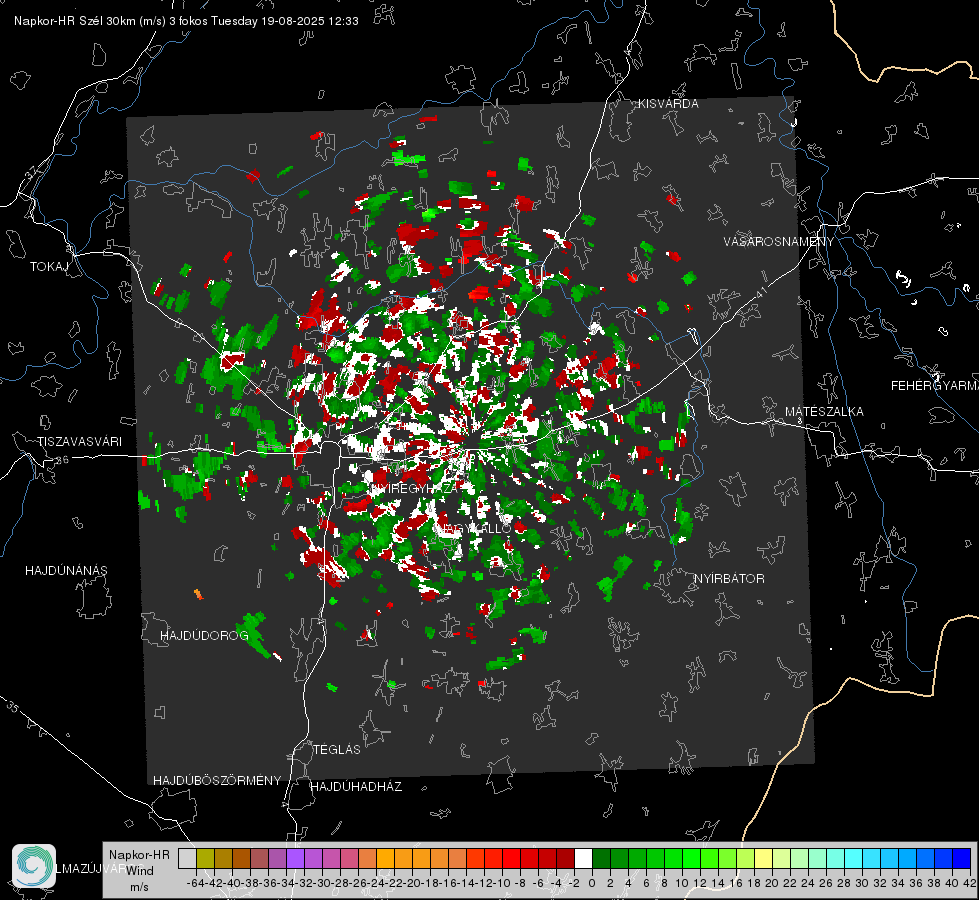Click the TÉGLÁS town label
Screen dimensions: 979x900
pyautogui.click(x=337, y=750)
